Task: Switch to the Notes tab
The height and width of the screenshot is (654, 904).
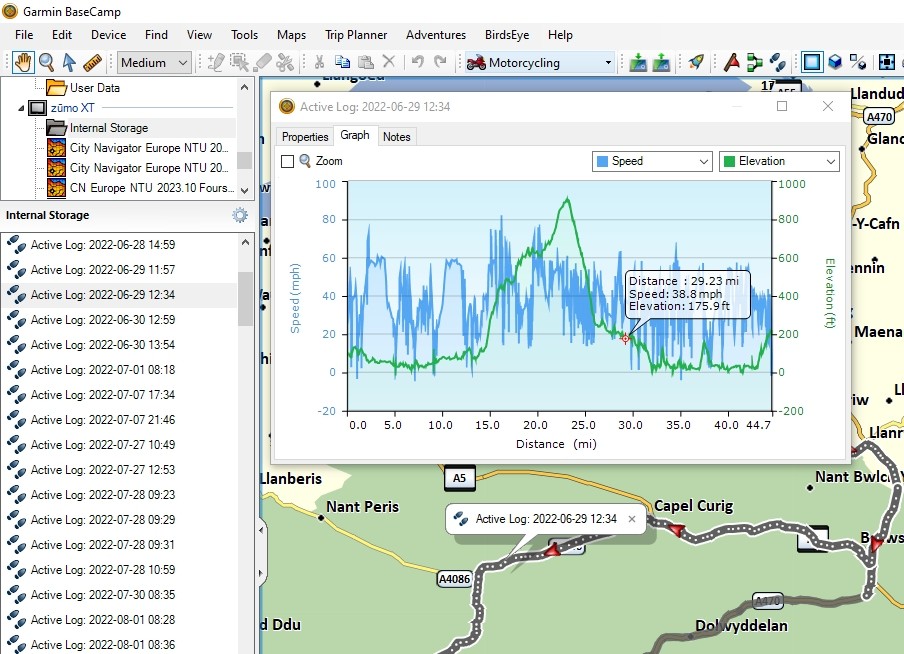Action: click(x=397, y=137)
